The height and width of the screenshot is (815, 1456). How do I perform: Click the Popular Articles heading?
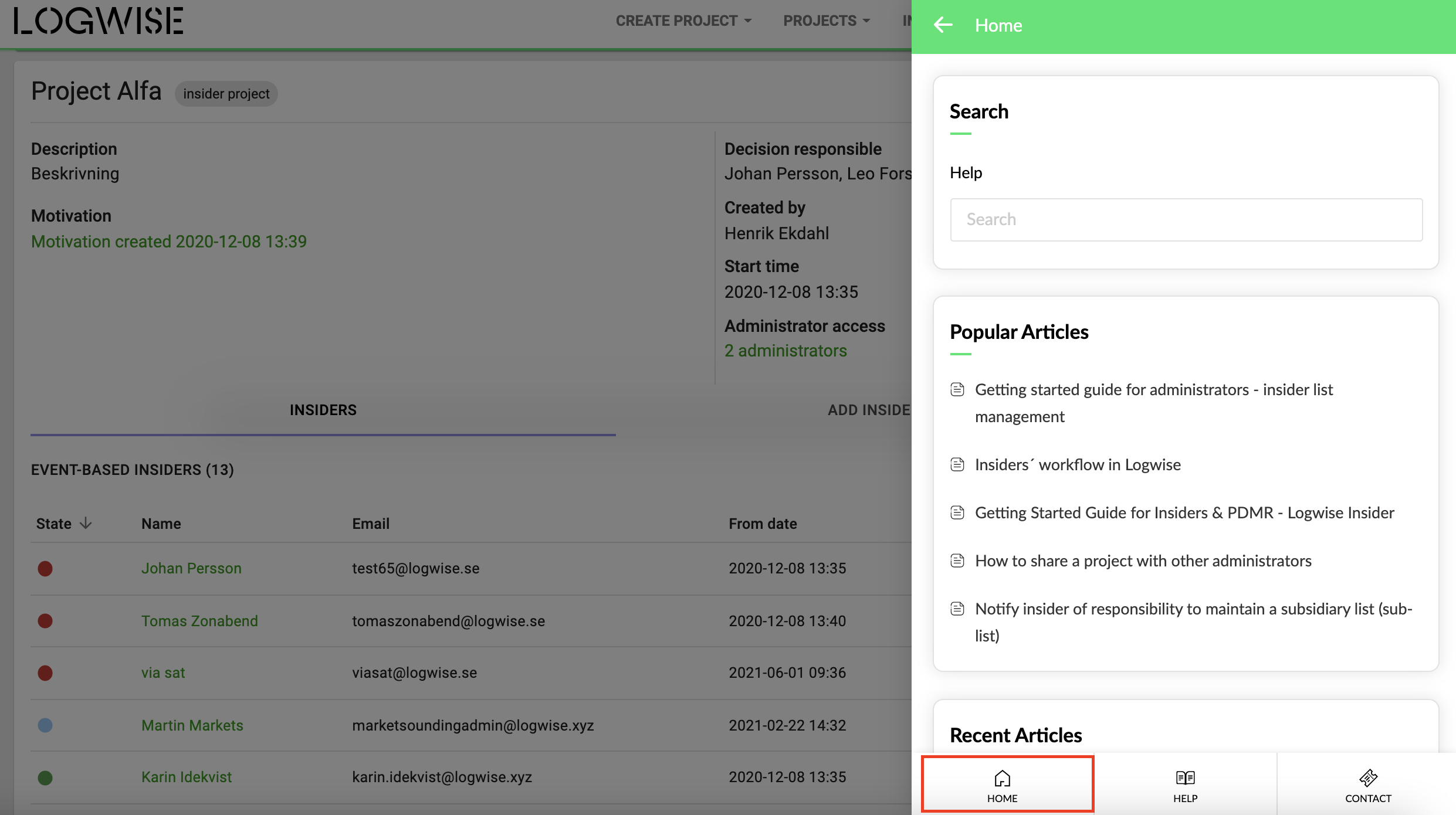click(1019, 332)
